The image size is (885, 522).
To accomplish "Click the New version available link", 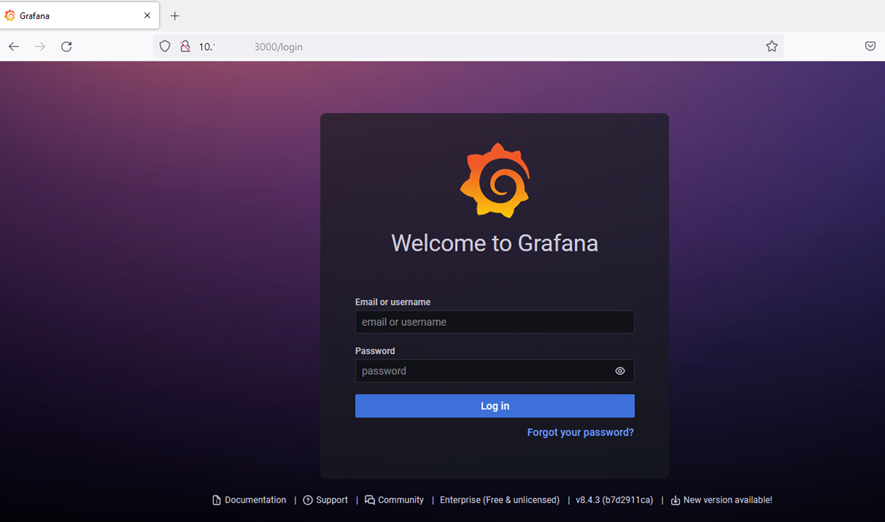I will tap(721, 500).
